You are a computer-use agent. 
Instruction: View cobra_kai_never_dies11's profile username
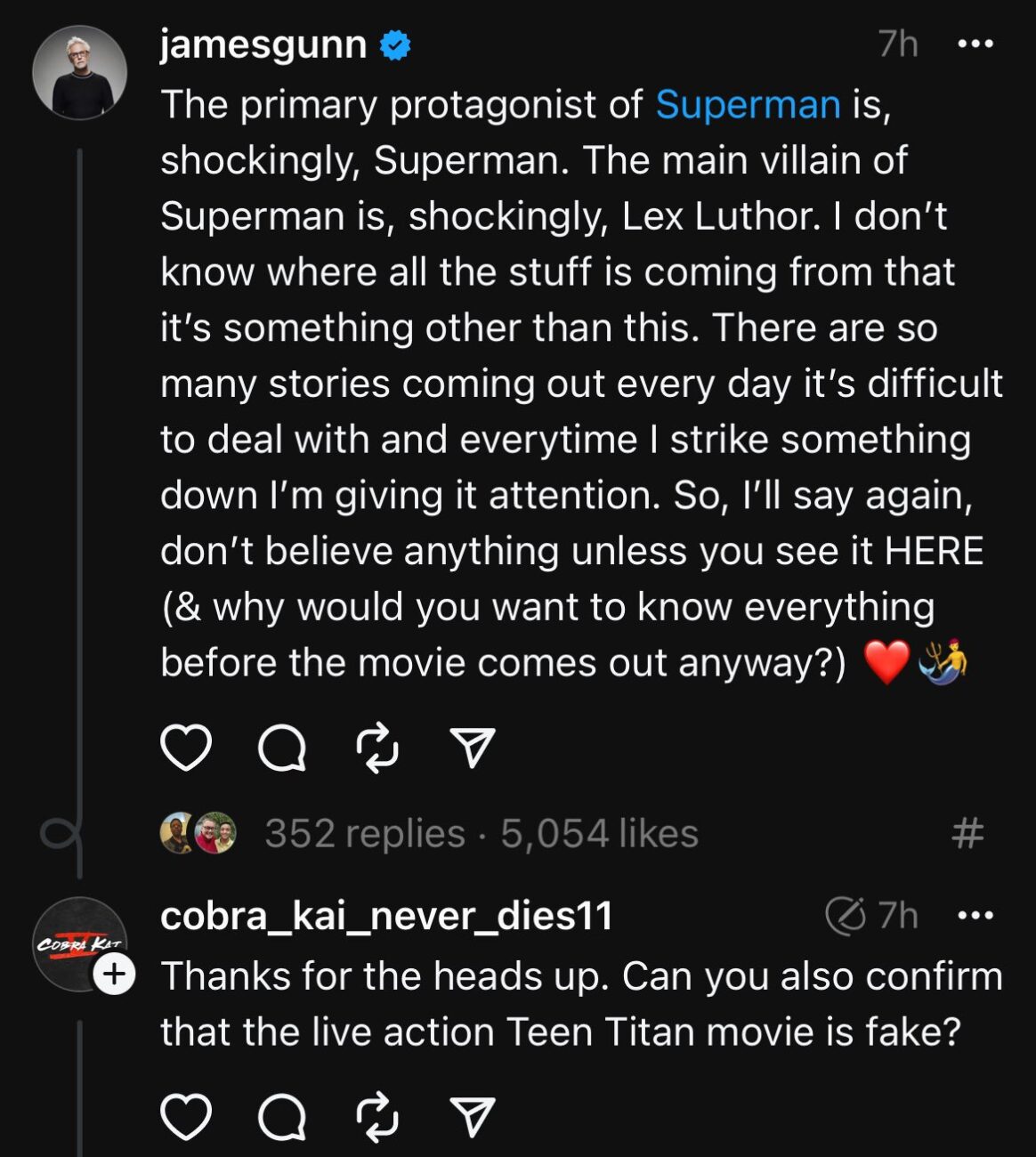click(386, 915)
